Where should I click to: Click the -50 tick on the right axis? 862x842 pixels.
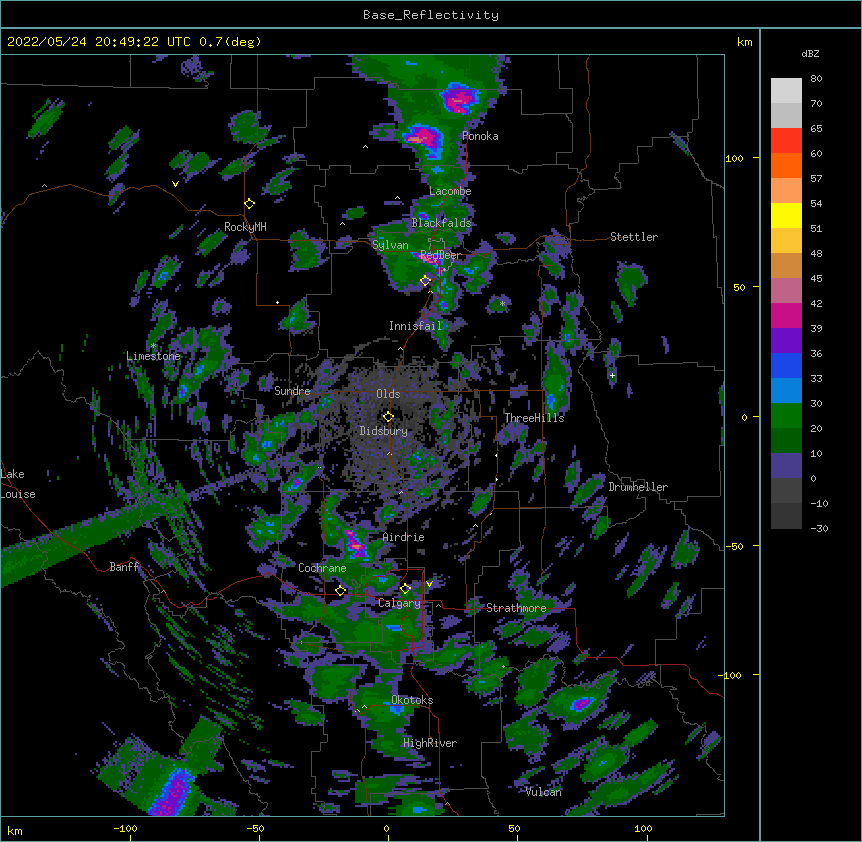(x=734, y=546)
